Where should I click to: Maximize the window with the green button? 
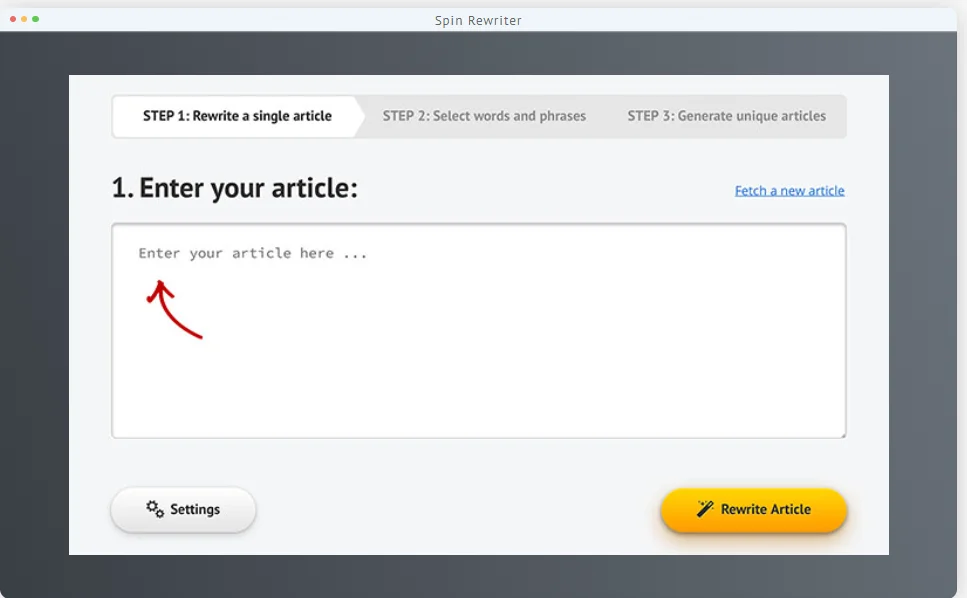(x=36, y=19)
